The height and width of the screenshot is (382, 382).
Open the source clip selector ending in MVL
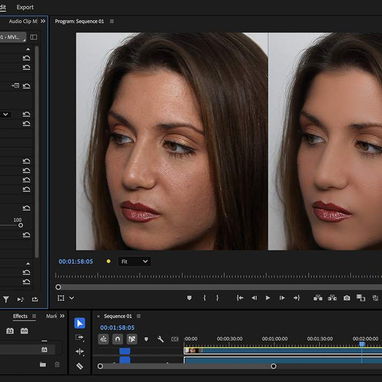click(13, 37)
